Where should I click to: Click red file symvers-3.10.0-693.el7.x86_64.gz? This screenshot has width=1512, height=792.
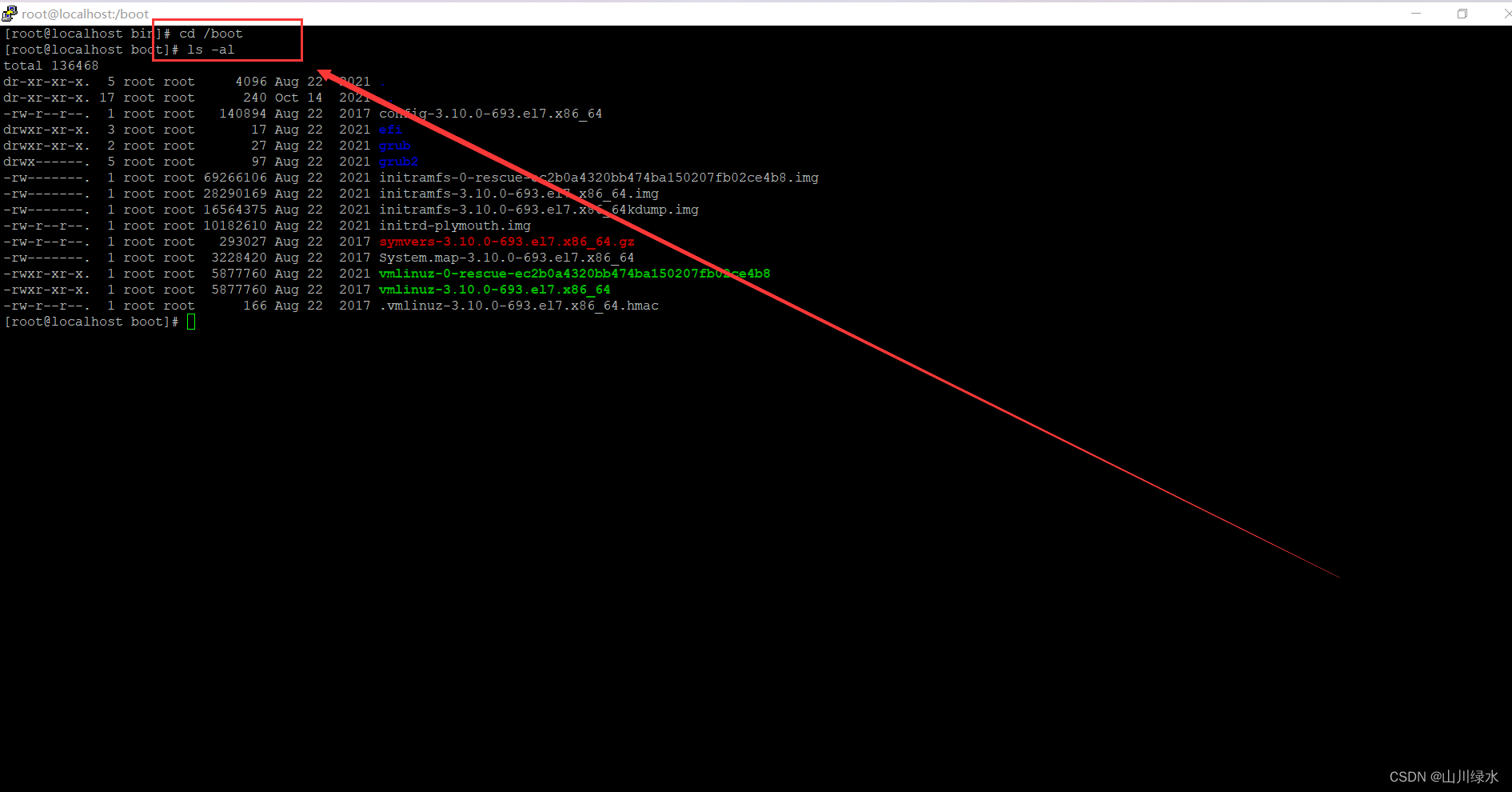(507, 242)
